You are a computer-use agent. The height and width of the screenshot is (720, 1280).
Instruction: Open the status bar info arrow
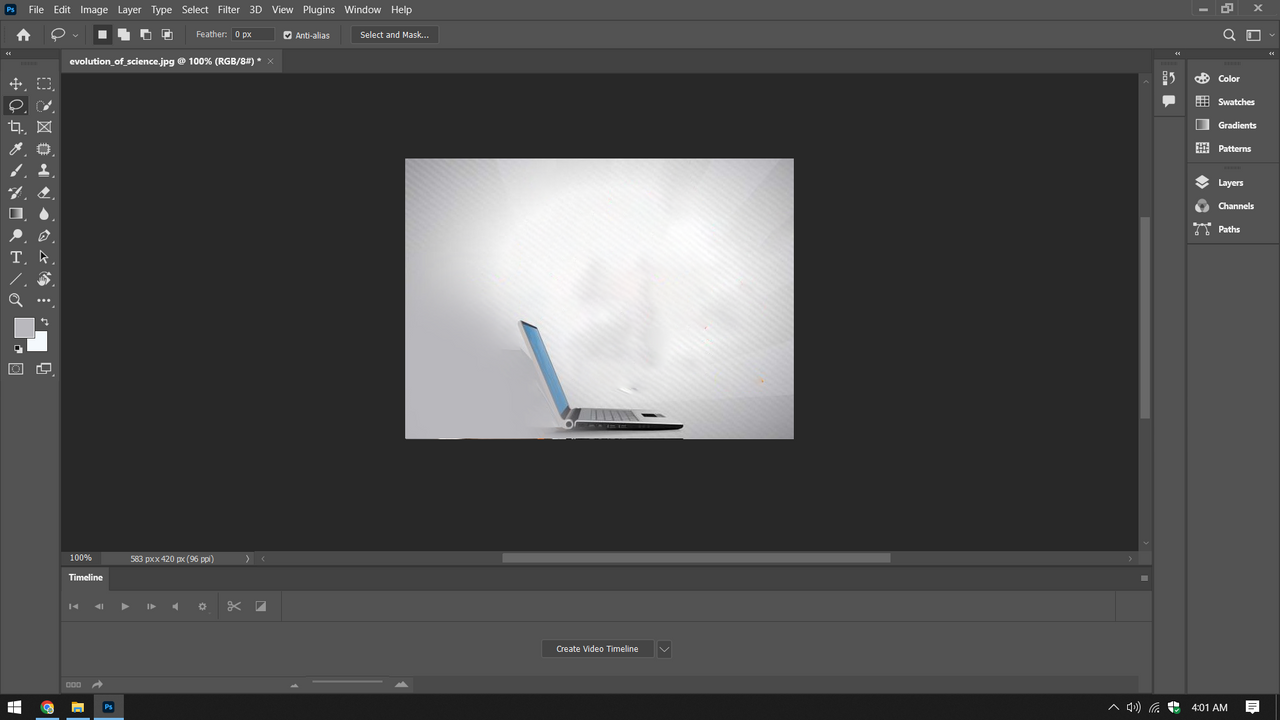coord(248,559)
